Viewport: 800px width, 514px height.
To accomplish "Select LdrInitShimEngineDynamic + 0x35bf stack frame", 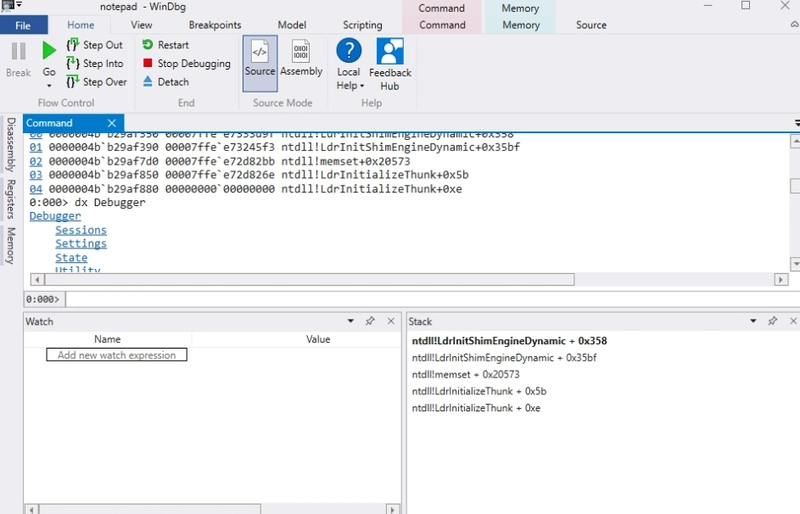I will coord(504,358).
